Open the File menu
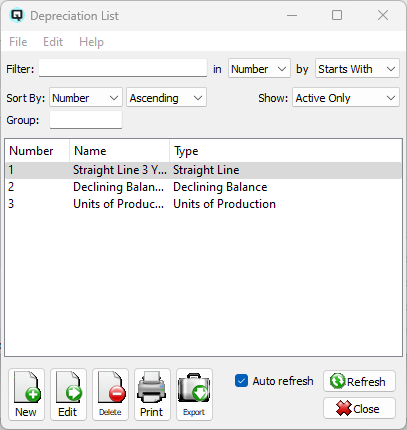This screenshot has width=407, height=430. [x=18, y=42]
